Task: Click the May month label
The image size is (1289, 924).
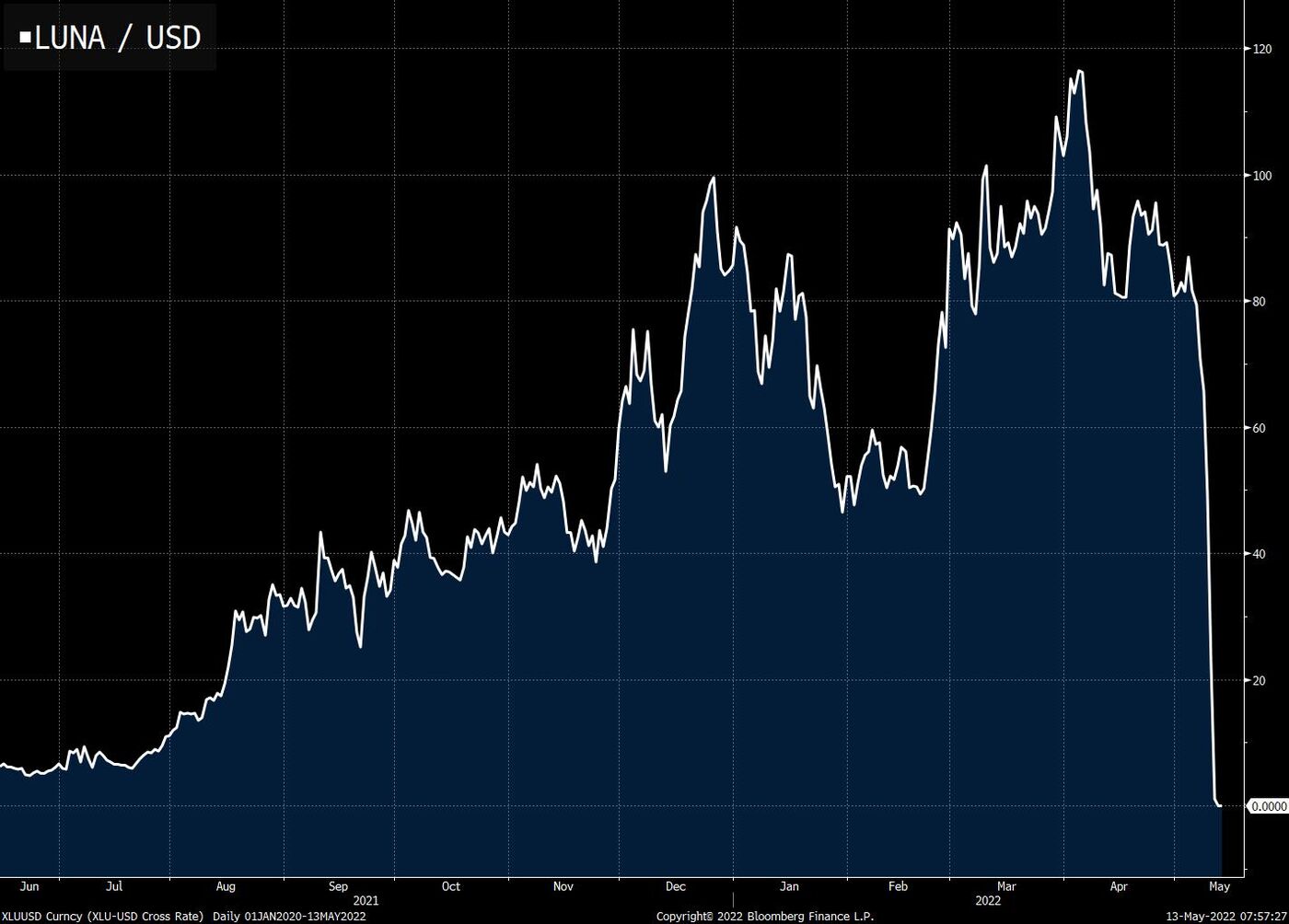Action: pos(1219,886)
